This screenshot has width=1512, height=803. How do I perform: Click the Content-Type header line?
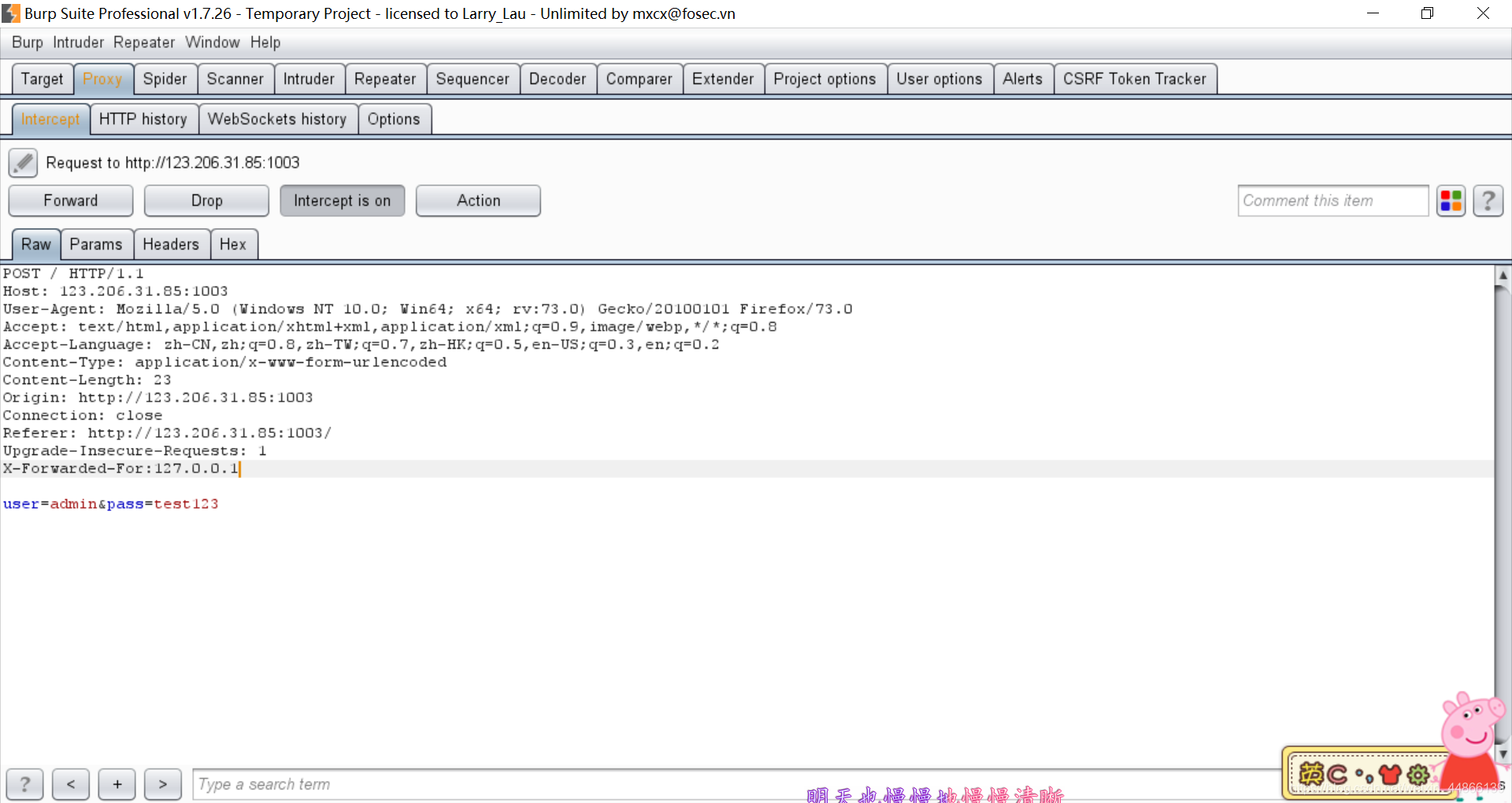(x=224, y=362)
